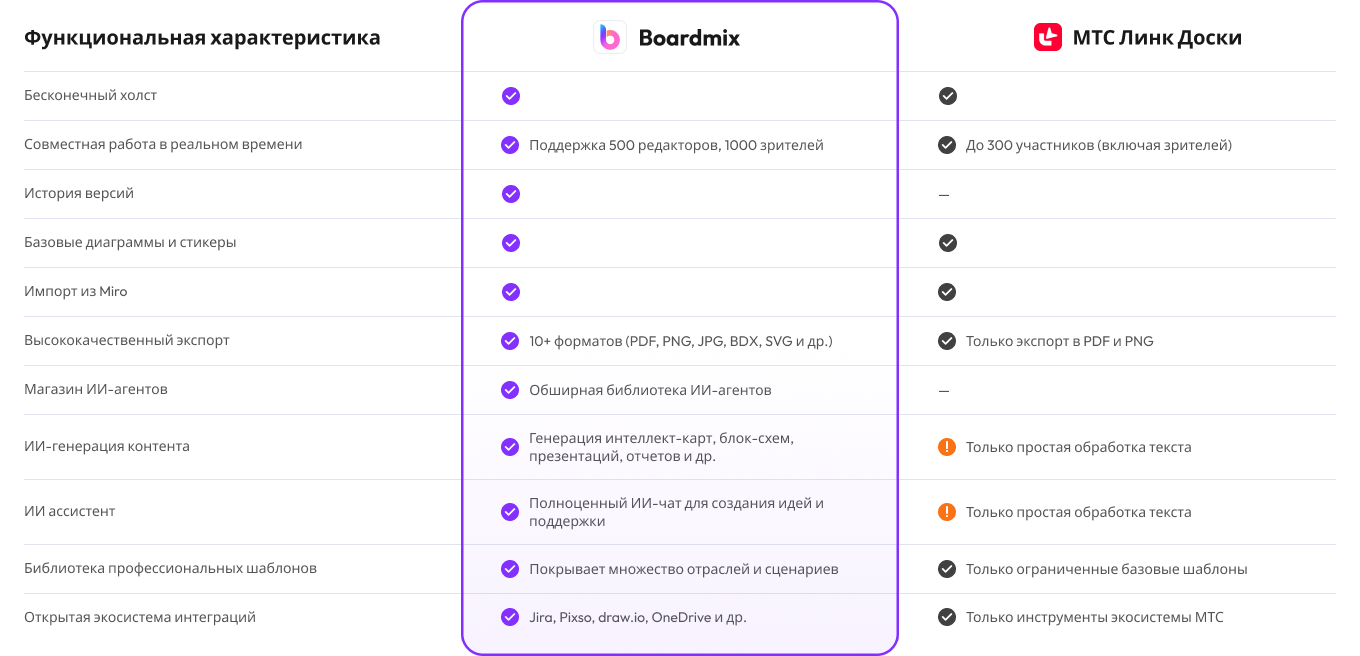
Task: Click MTS dash in История версий row
Action: (944, 194)
